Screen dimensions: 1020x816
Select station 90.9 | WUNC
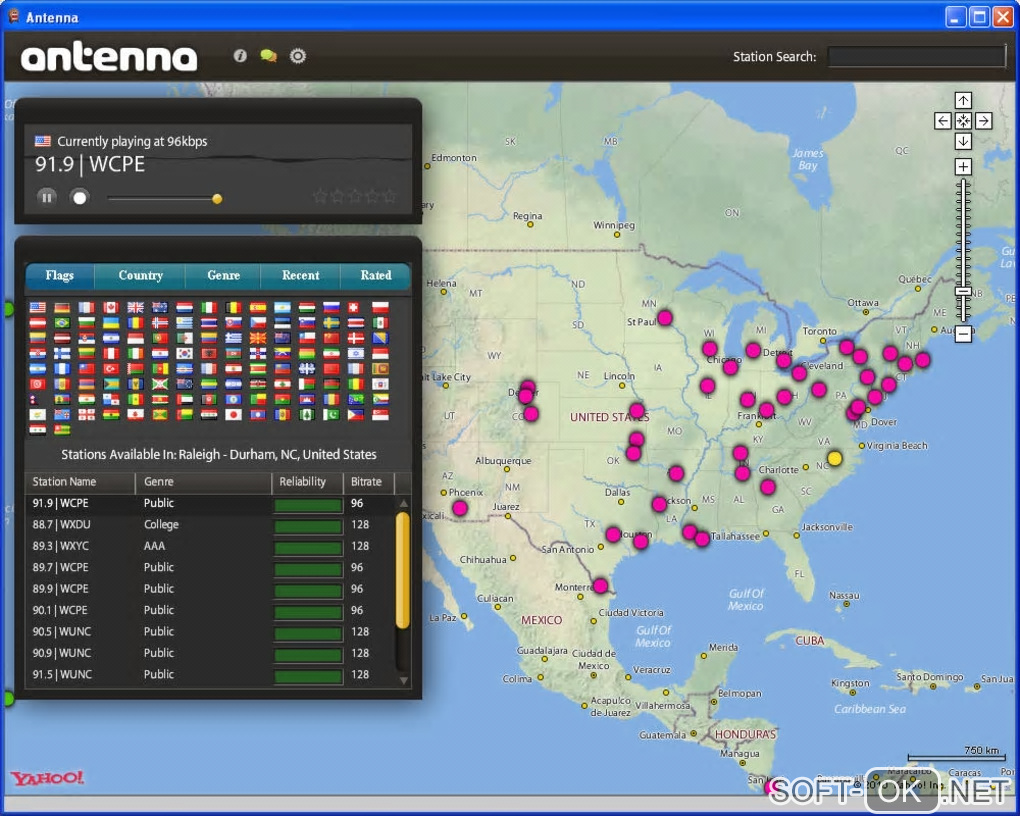pos(209,653)
